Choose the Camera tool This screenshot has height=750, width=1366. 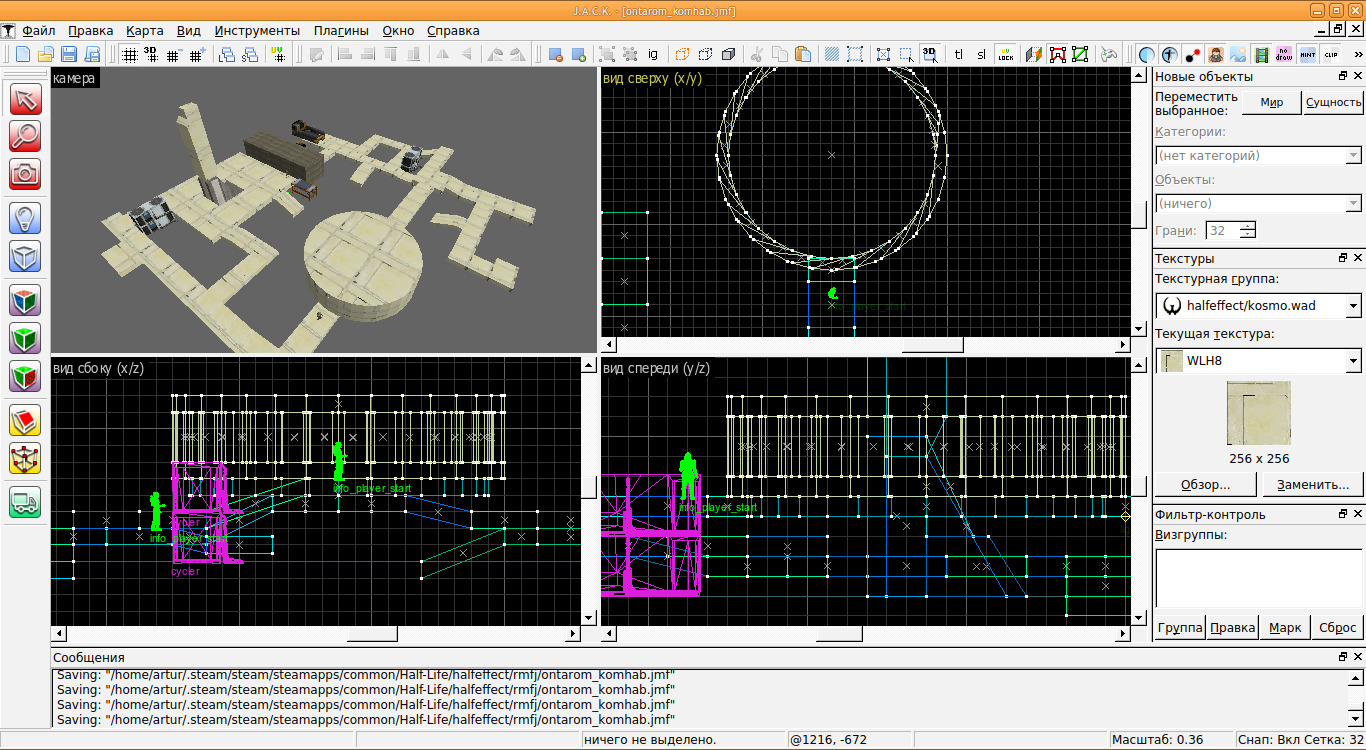point(25,173)
